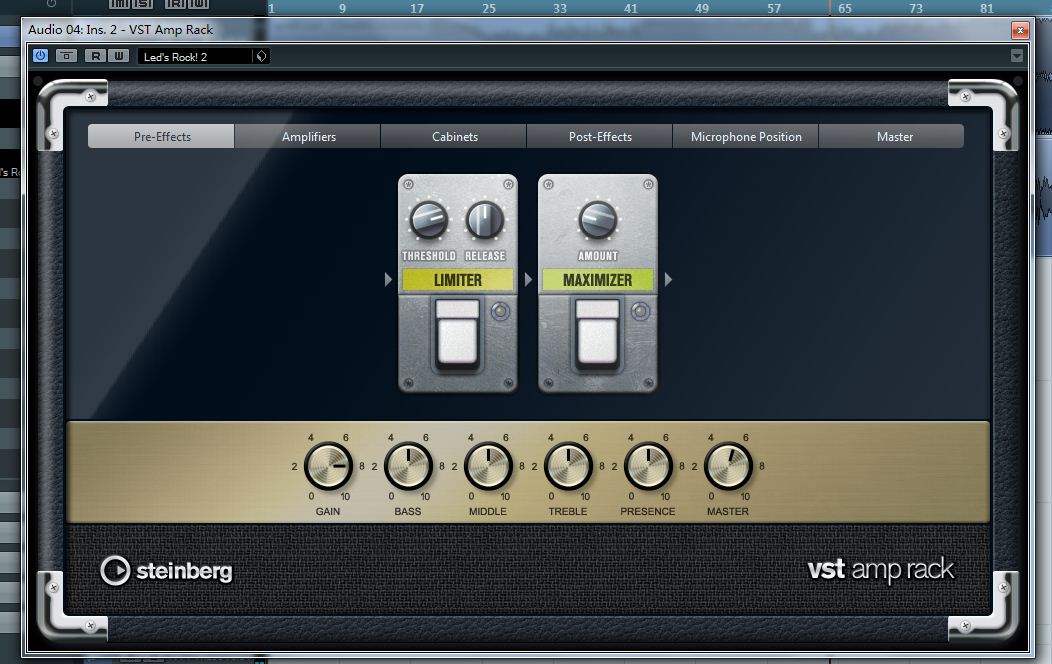The width and height of the screenshot is (1052, 664).
Task: Toggle the plug-in power/activate button
Action: pyautogui.click(x=40, y=56)
